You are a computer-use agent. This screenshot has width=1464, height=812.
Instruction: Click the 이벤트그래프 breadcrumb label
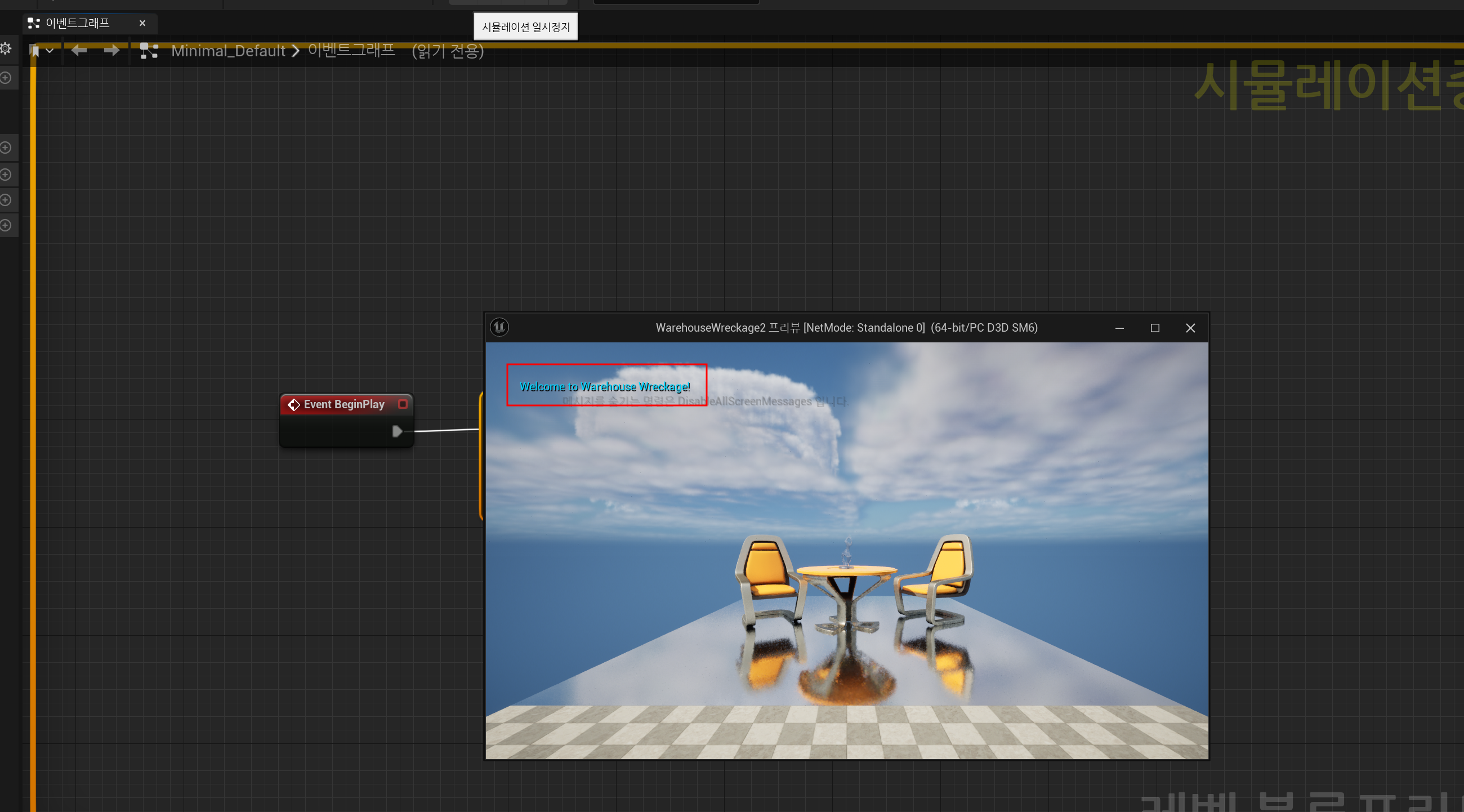coord(351,51)
